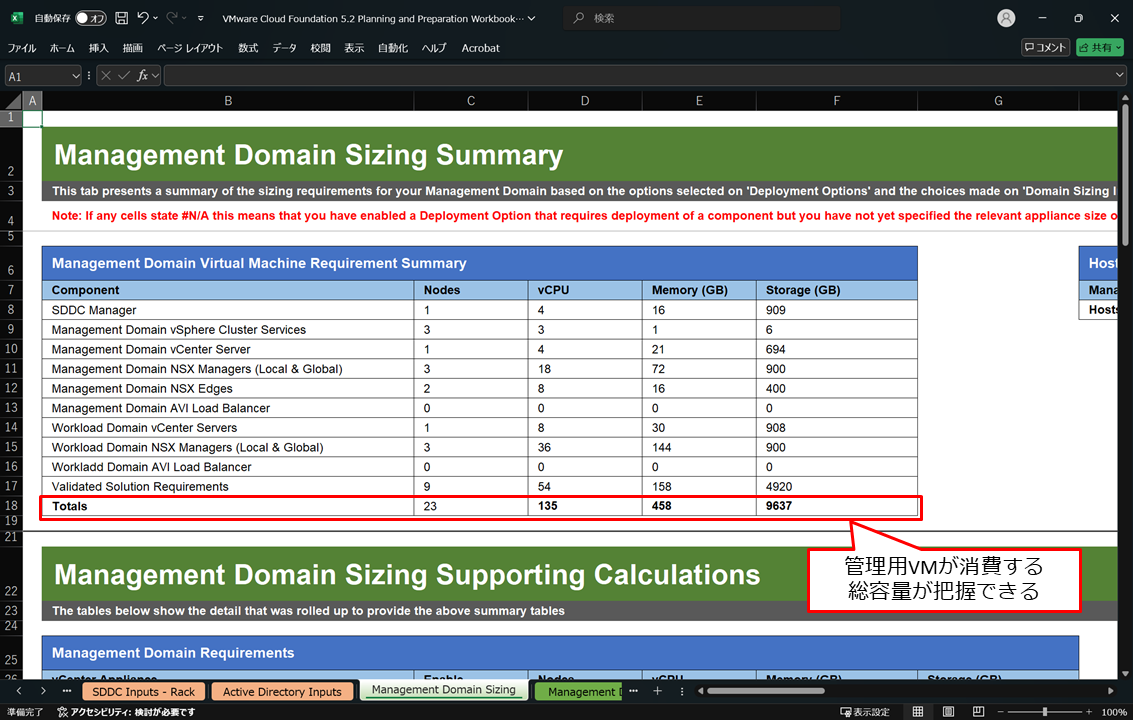This screenshot has width=1133, height=720.
Task: Switch to SDDC Inputs - Rack sheet
Action: tap(143, 692)
